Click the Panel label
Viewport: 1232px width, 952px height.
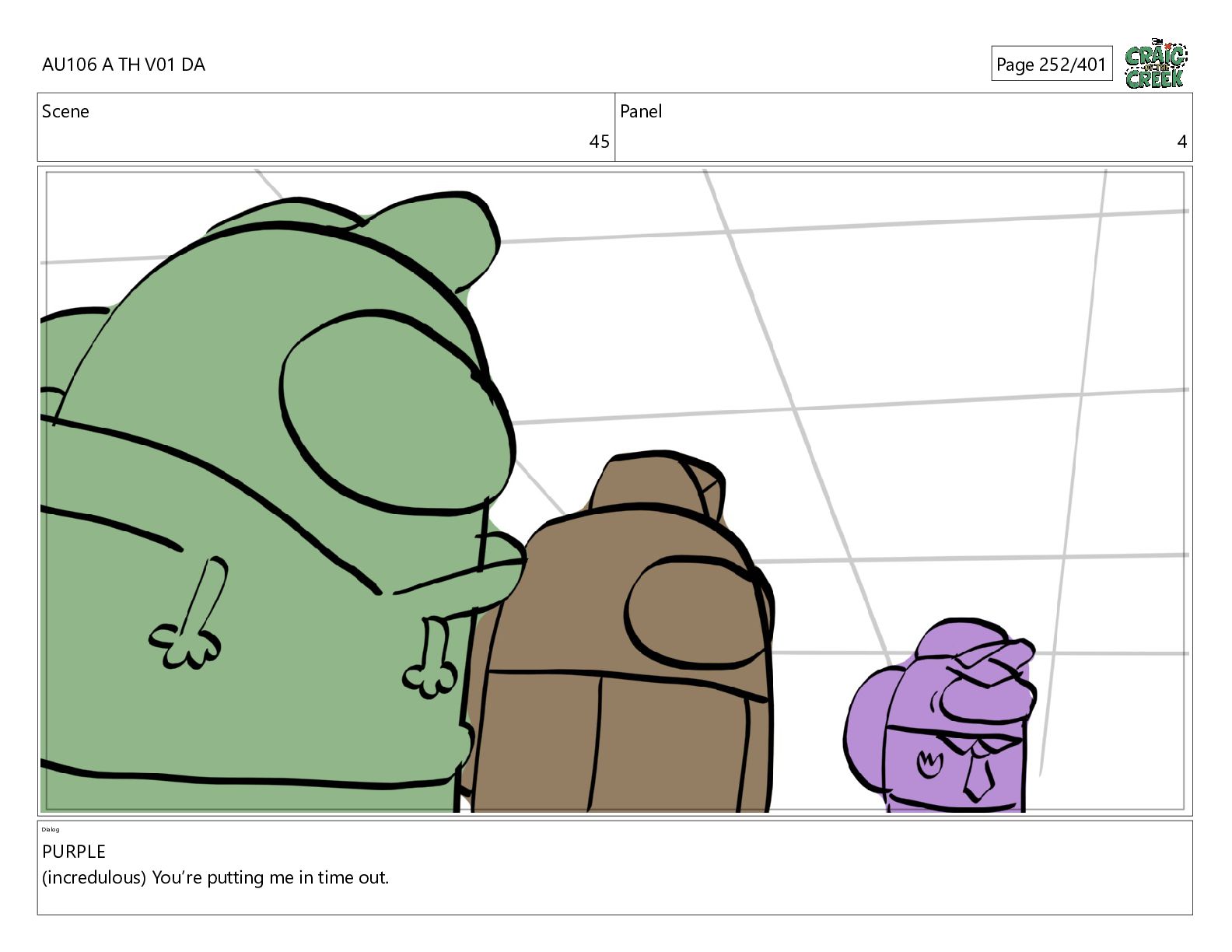pos(641,111)
